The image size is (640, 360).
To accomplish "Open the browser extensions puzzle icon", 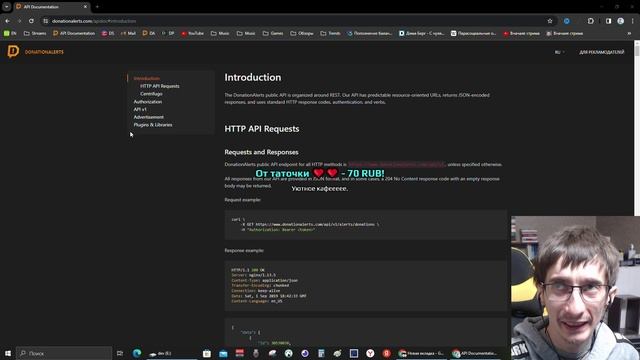I will coord(591,21).
